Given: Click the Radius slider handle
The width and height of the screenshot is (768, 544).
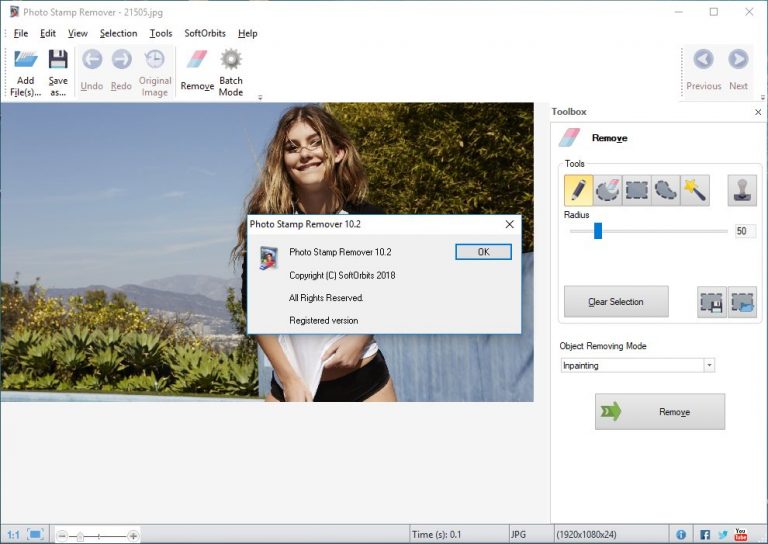Looking at the screenshot, I should [x=598, y=231].
